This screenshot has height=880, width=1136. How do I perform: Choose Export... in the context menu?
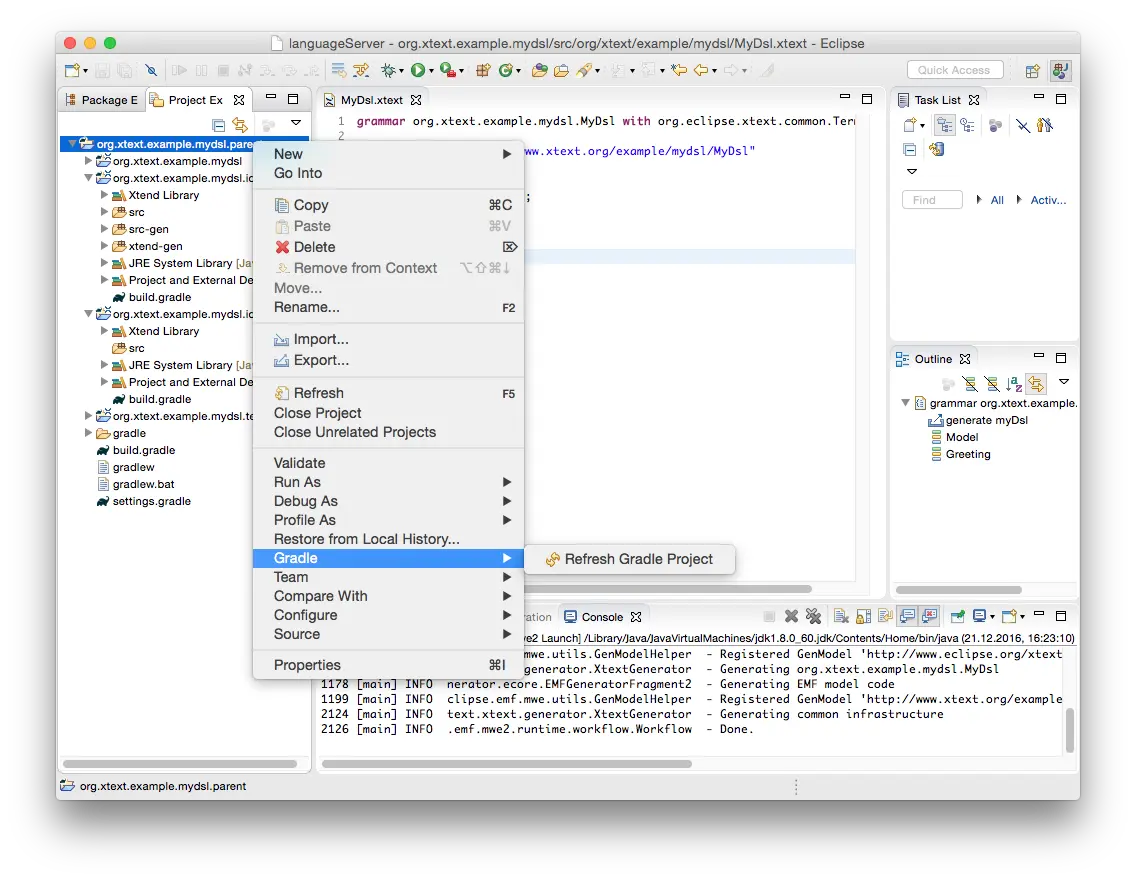[388, 360]
